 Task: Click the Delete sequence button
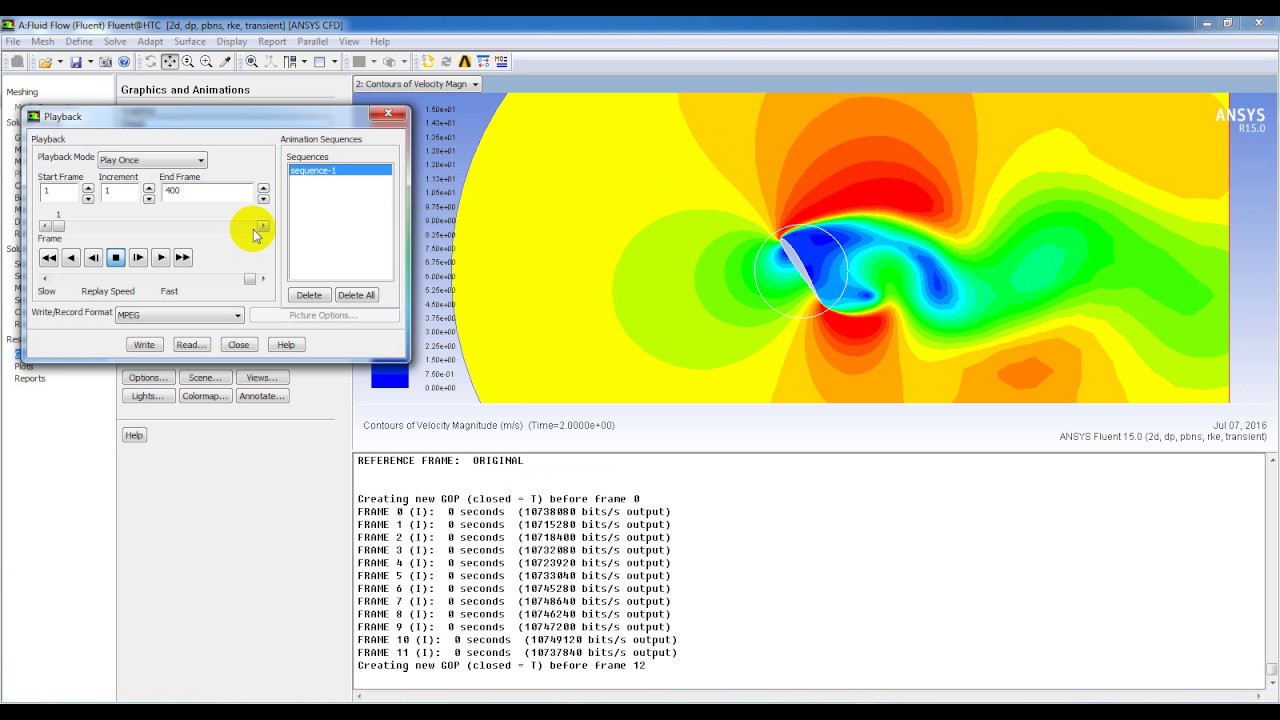point(309,295)
